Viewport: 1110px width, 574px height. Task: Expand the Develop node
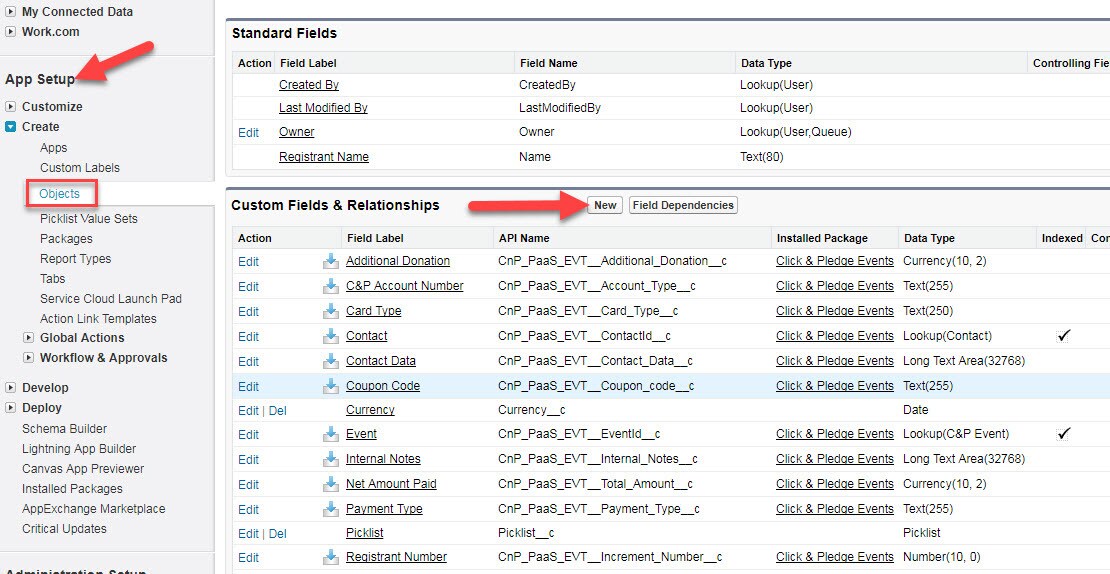tap(11, 388)
